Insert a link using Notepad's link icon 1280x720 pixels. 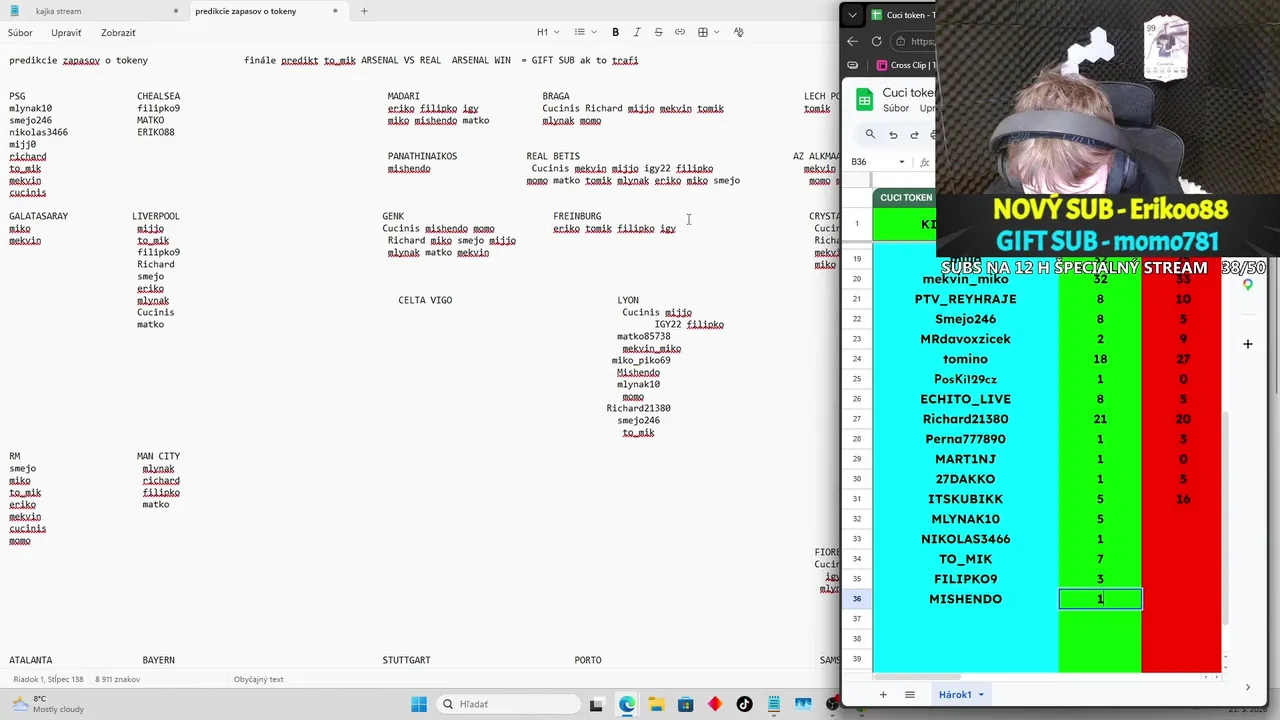[x=680, y=32]
